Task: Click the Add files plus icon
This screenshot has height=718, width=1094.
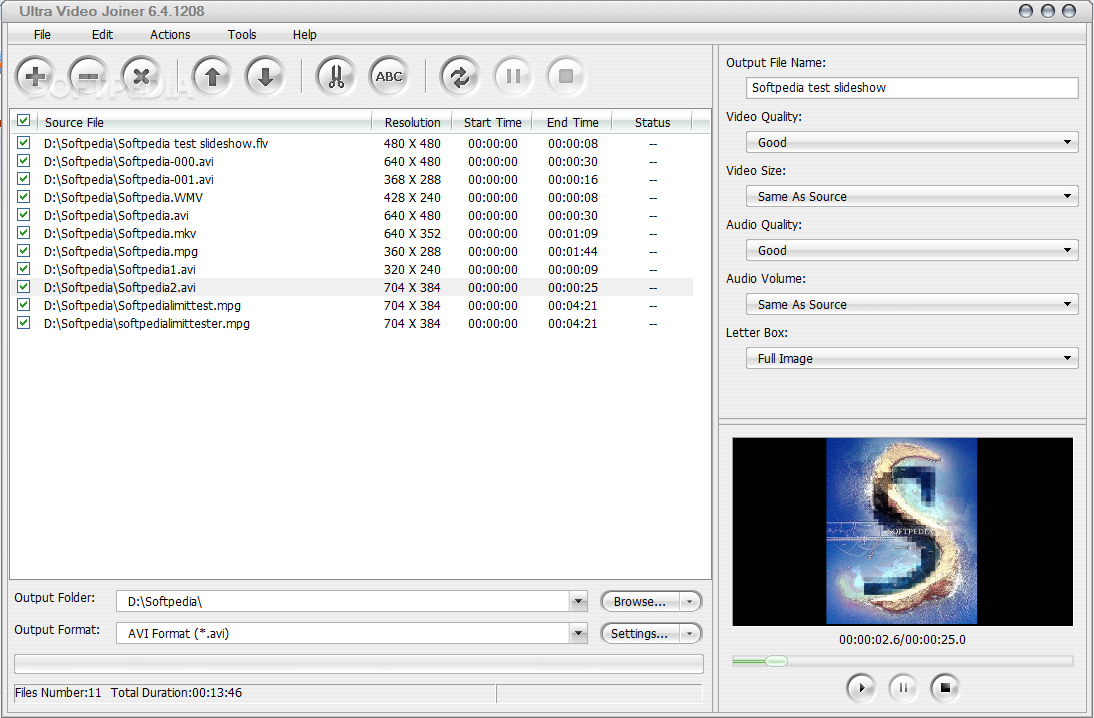Action: [x=35, y=76]
